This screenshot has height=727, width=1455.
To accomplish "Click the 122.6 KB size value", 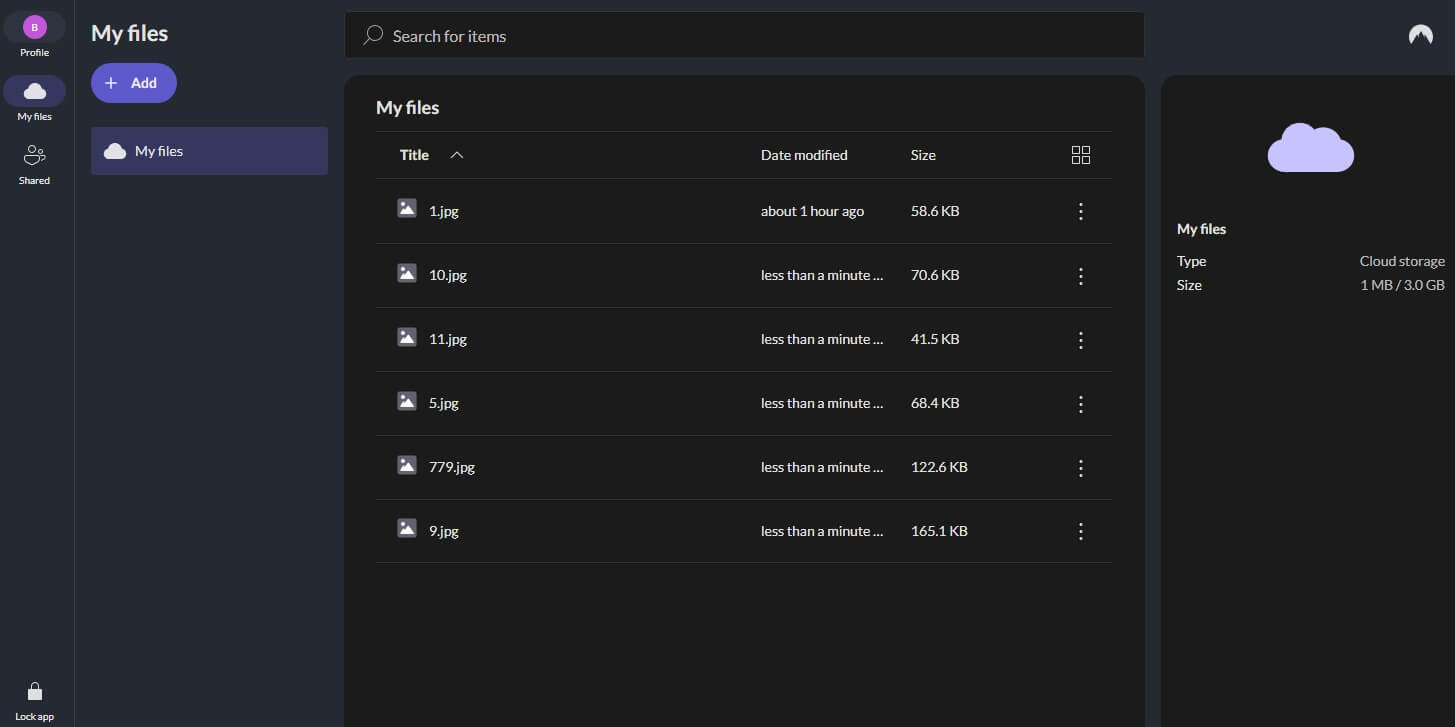I will pos(939,467).
